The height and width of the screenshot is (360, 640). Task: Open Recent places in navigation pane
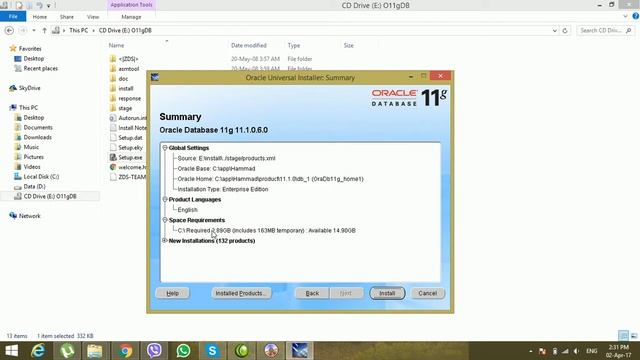(x=40, y=69)
